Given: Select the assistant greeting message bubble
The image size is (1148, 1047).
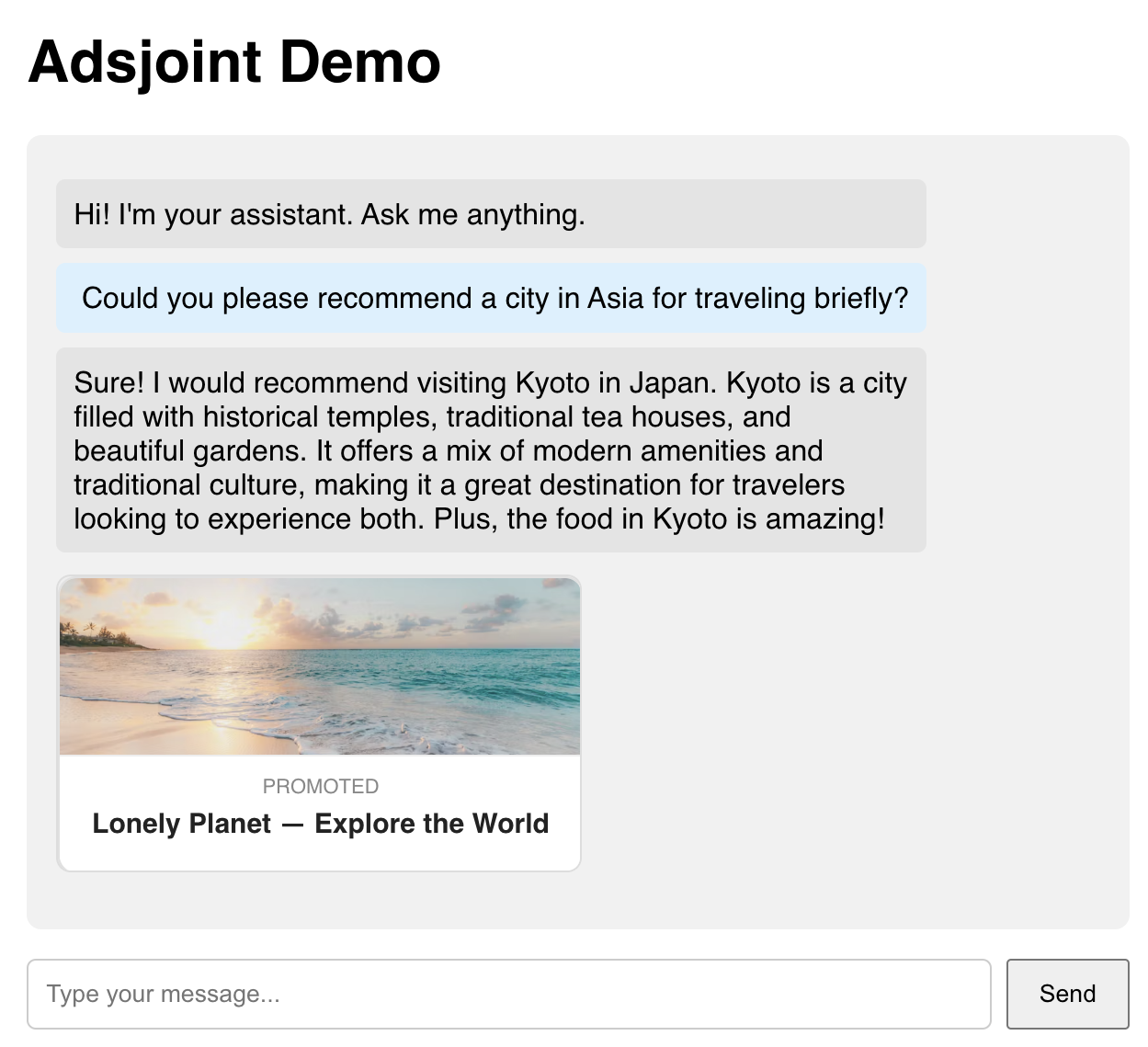Looking at the screenshot, I should [491, 214].
